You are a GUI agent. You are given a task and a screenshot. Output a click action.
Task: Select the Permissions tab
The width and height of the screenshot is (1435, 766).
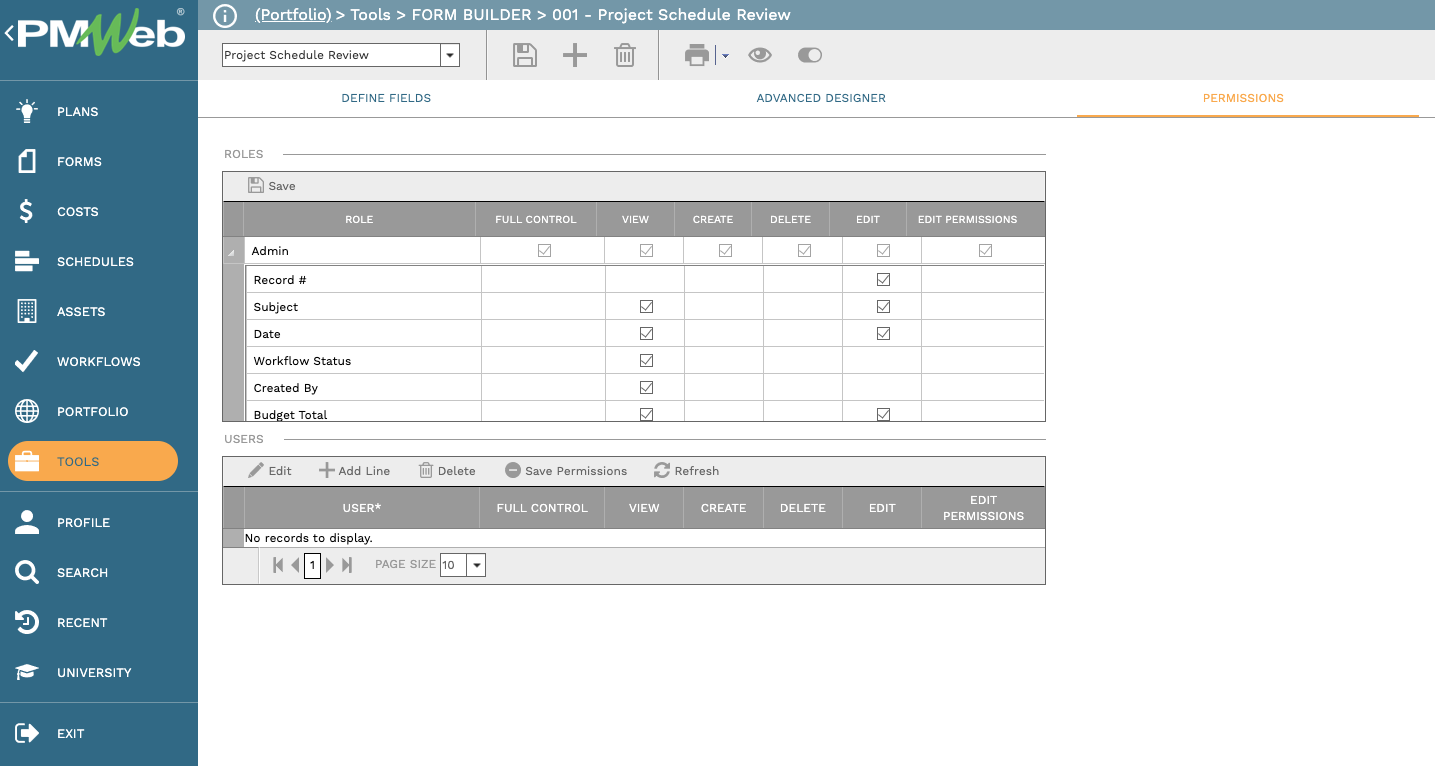(1243, 98)
